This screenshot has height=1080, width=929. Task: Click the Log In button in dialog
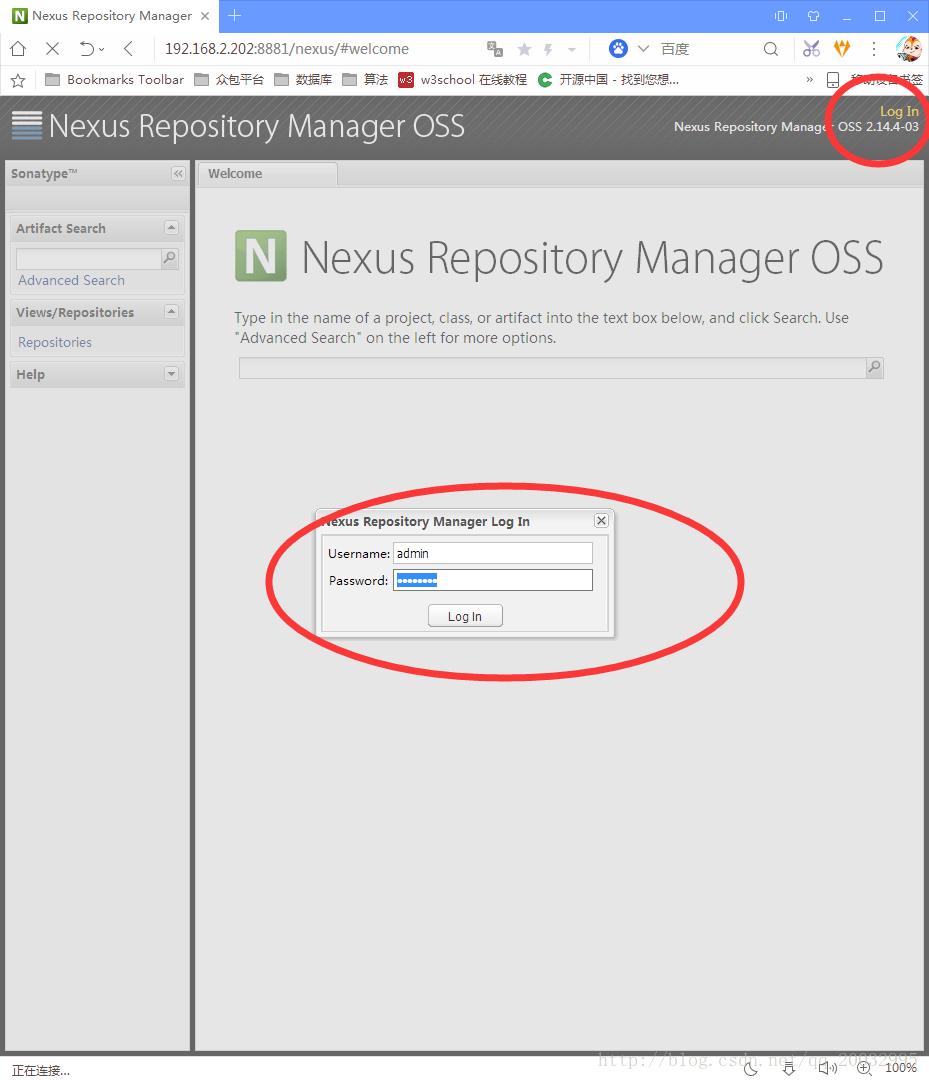[465, 616]
